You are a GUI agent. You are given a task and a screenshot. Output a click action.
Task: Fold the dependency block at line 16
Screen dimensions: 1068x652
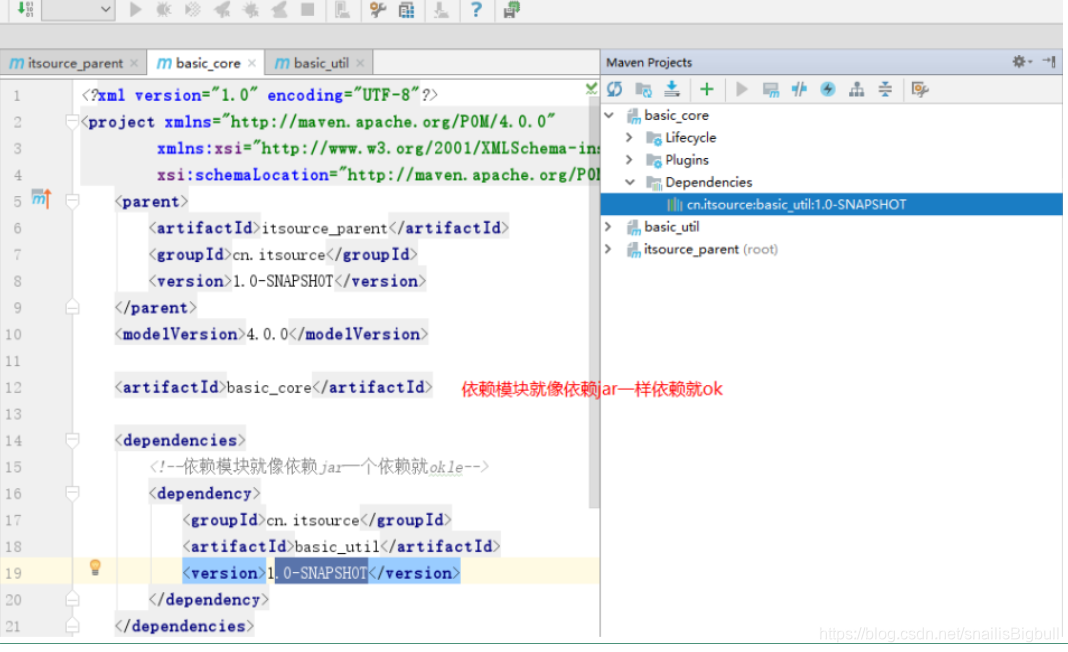tap(72, 493)
